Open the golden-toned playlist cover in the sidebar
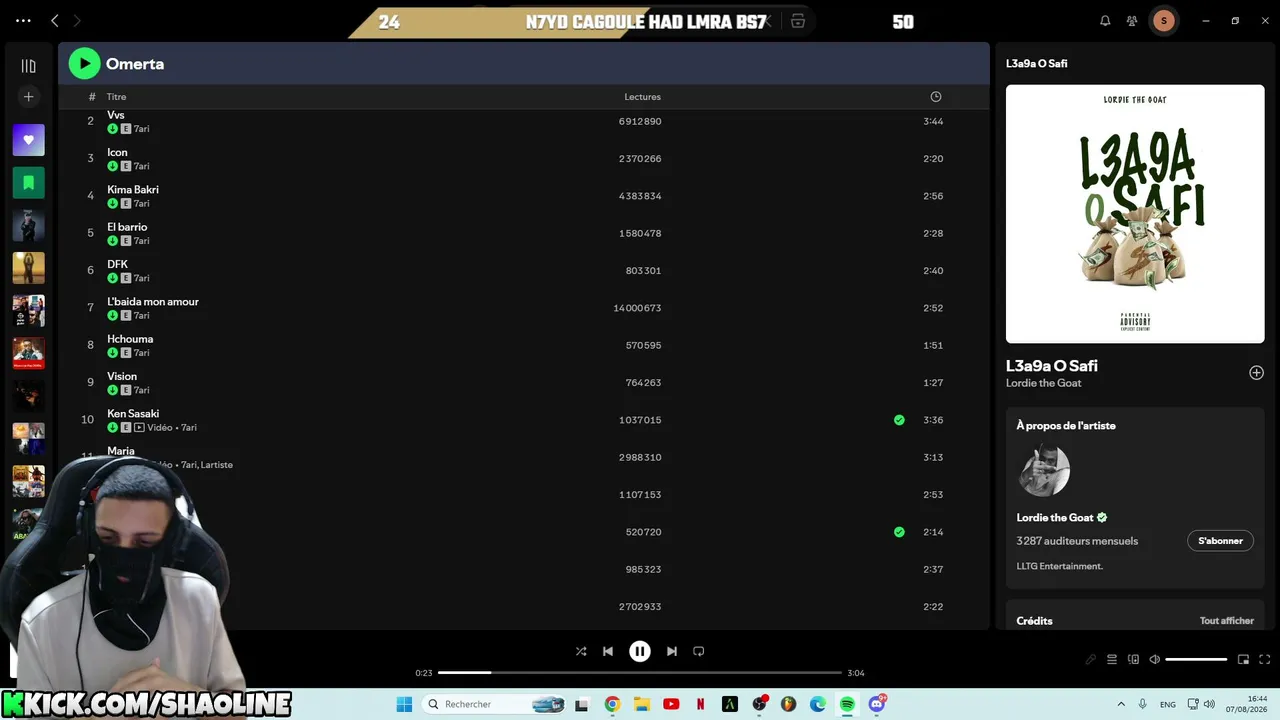The width and height of the screenshot is (1280, 720). tap(28, 268)
